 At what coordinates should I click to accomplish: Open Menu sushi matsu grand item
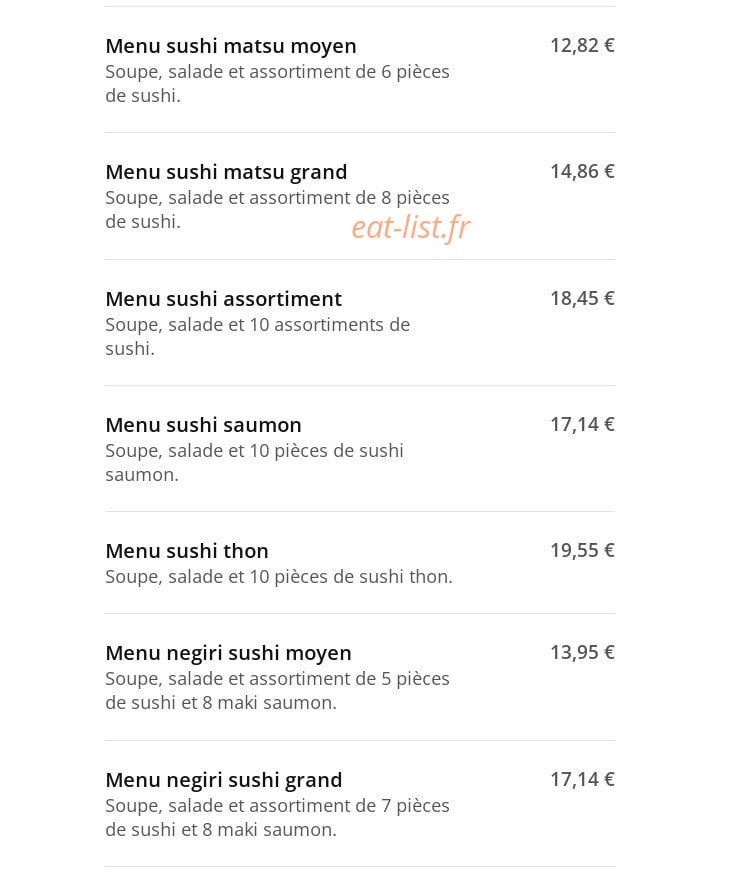(359, 196)
